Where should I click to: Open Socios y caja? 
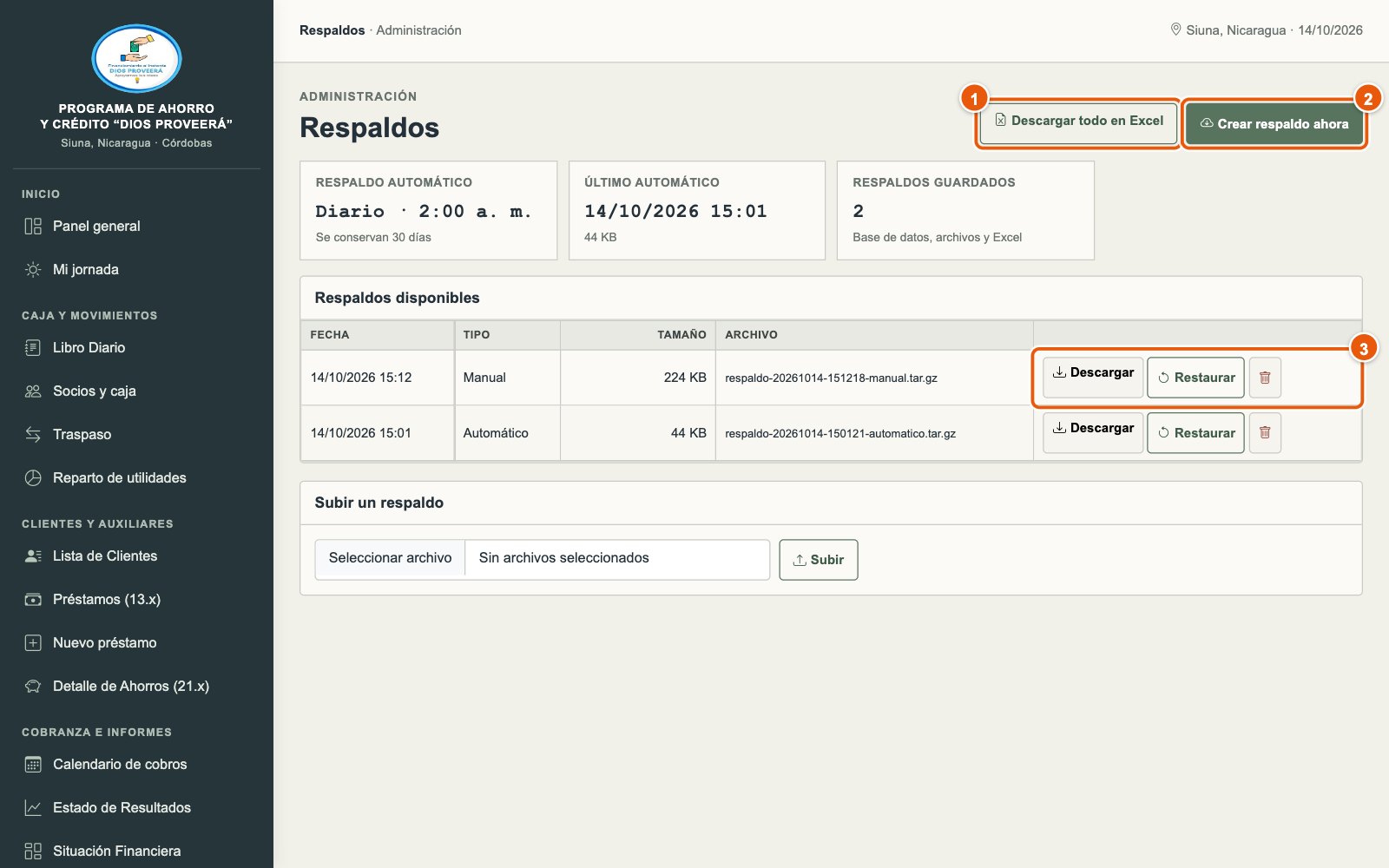tap(136, 391)
